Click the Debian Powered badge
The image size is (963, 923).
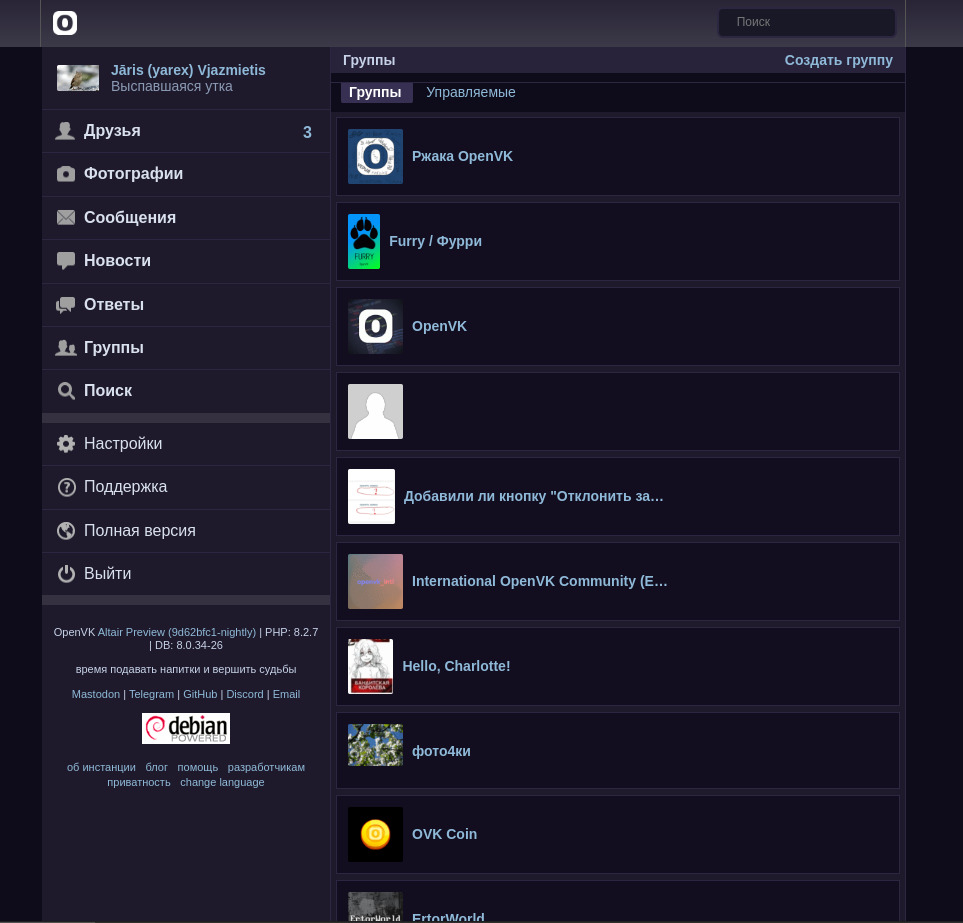pos(186,728)
